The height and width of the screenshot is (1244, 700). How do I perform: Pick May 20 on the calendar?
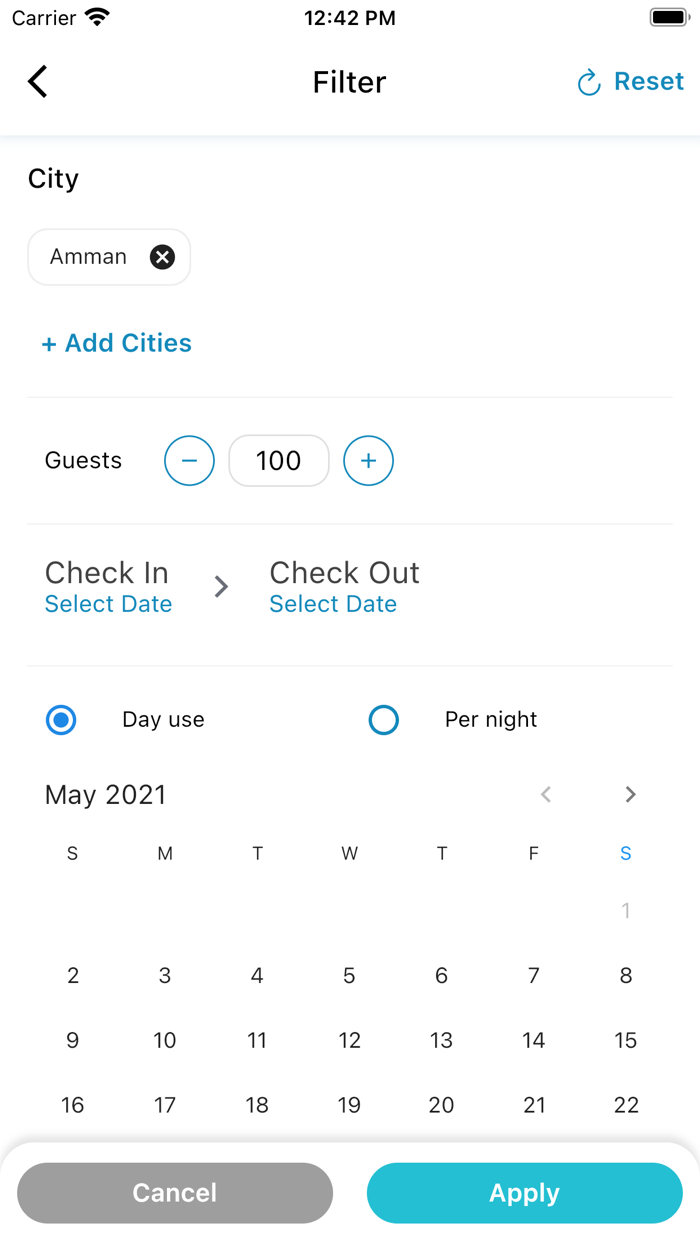(441, 1105)
